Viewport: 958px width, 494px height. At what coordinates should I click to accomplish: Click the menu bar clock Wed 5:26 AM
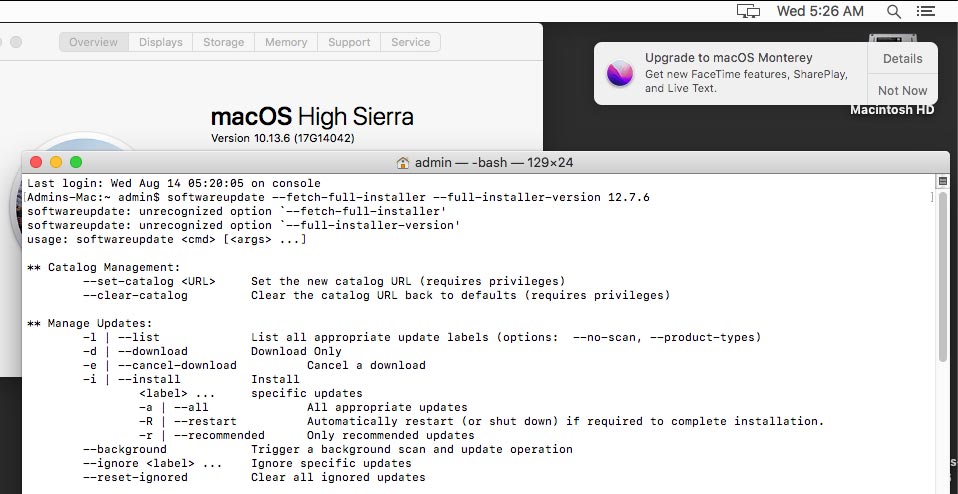point(820,11)
